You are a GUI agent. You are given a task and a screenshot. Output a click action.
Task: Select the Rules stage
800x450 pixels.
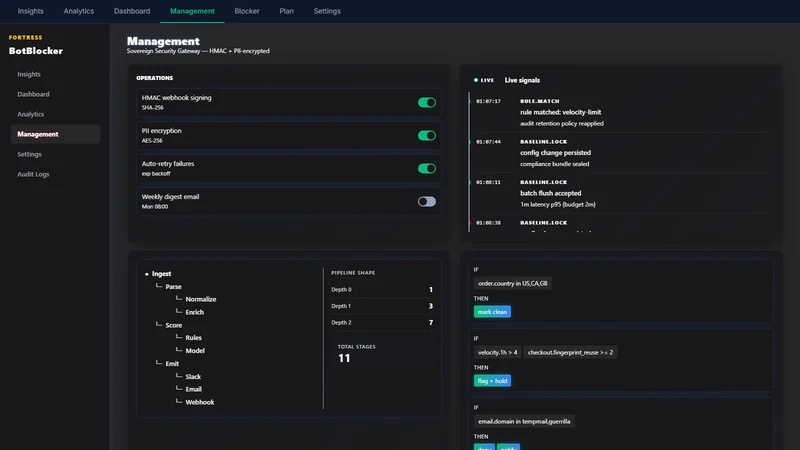(x=193, y=338)
